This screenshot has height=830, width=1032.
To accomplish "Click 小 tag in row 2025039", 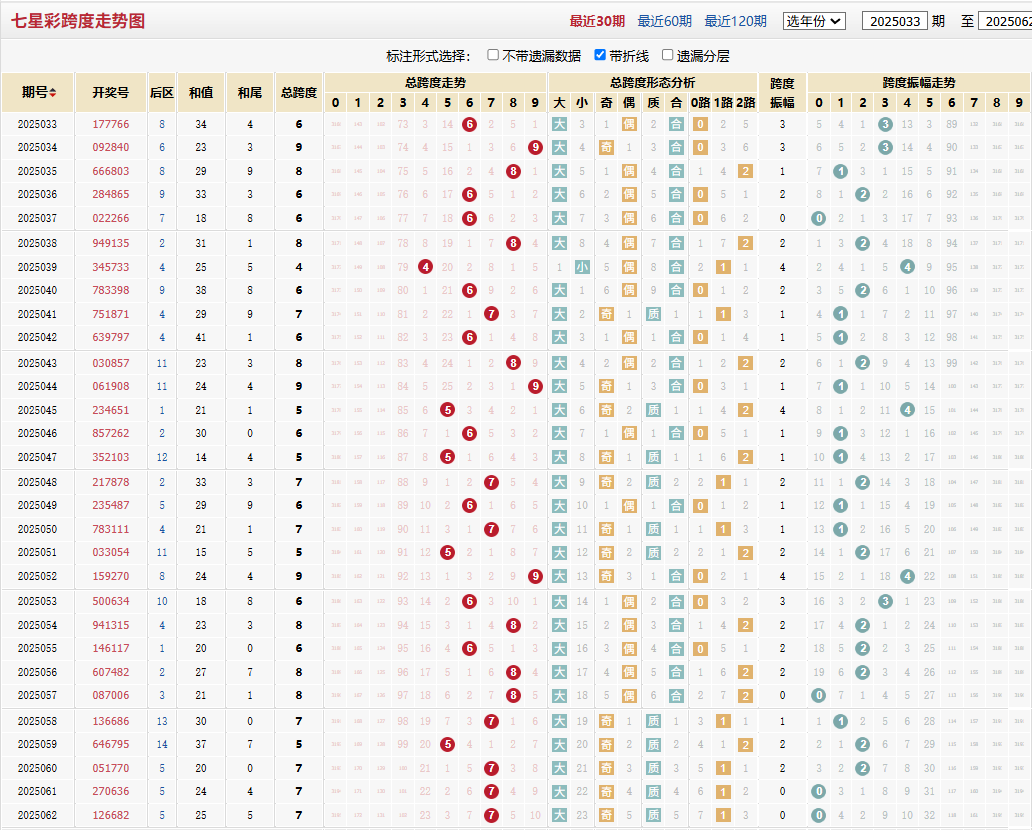I will tap(582, 267).
